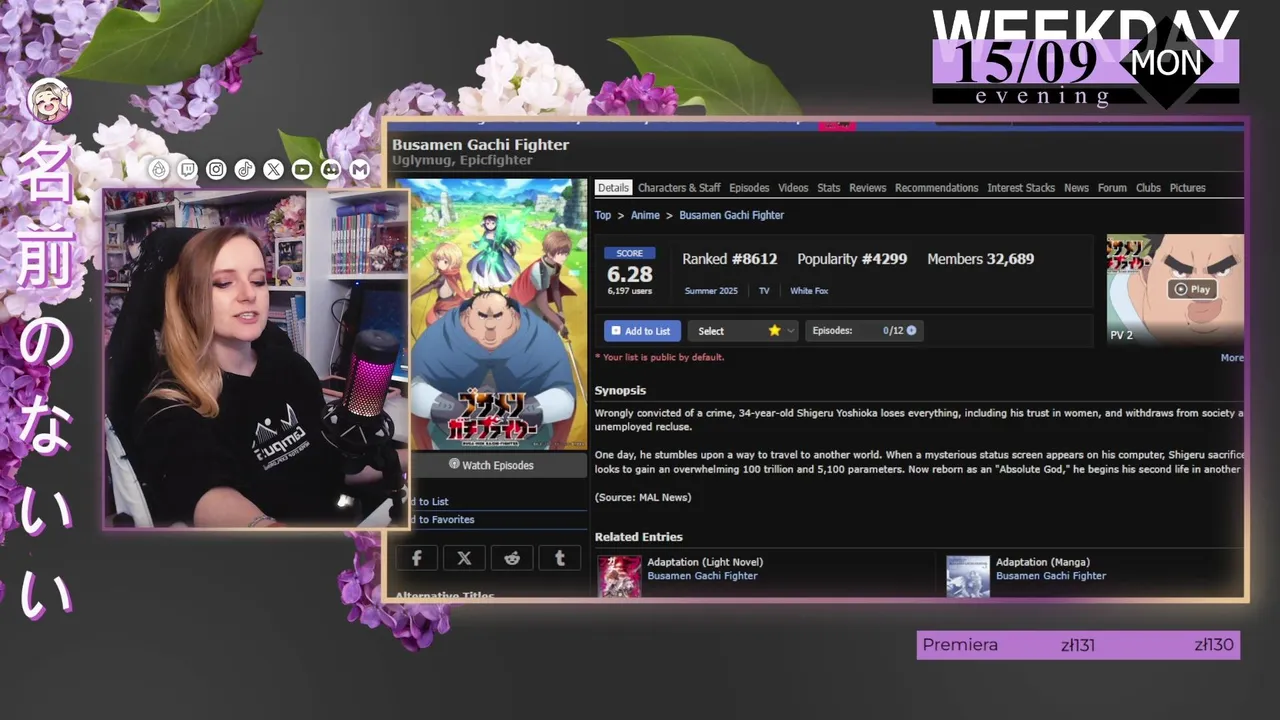Click the Synopsis heading

coord(620,391)
